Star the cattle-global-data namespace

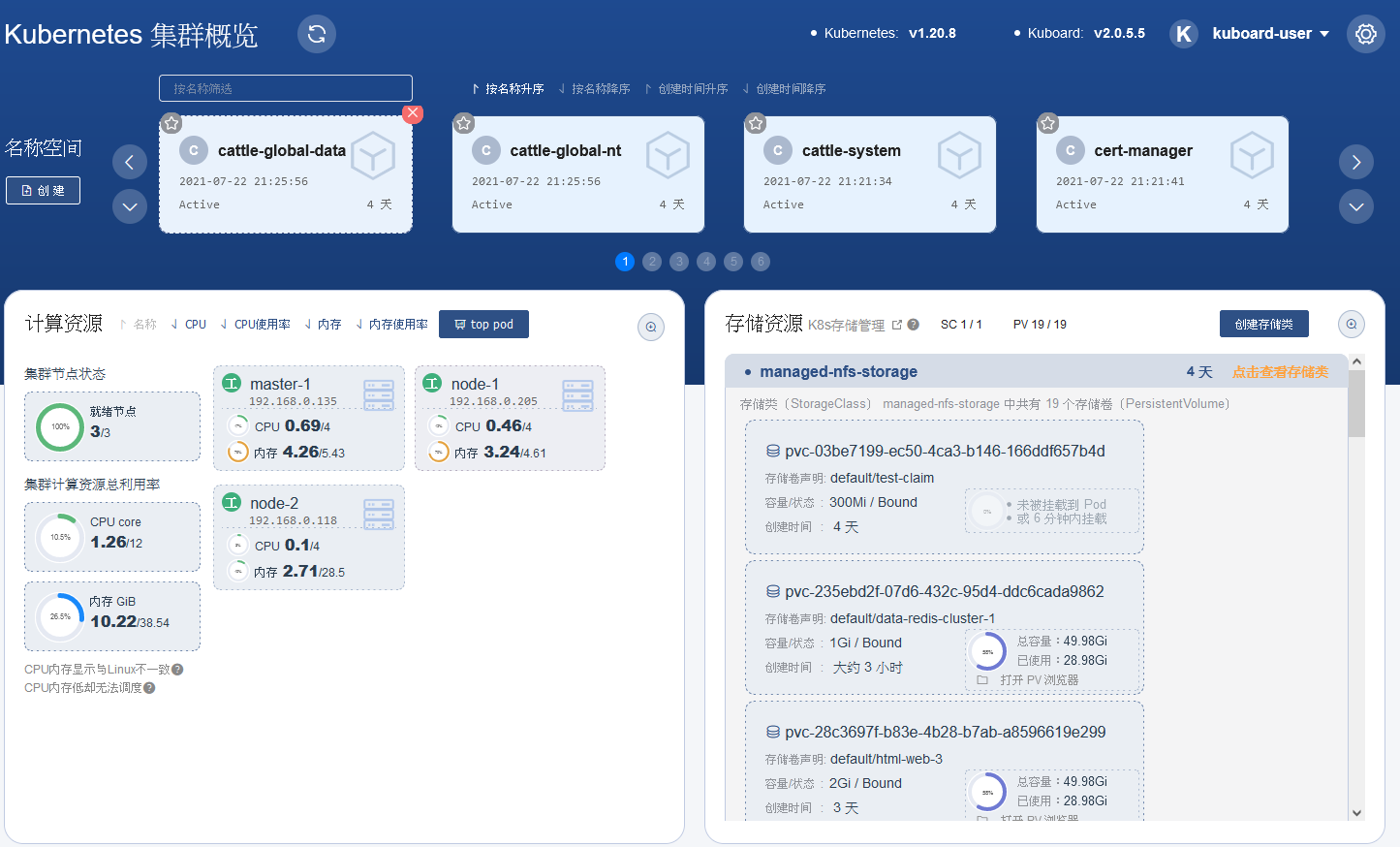(x=171, y=123)
